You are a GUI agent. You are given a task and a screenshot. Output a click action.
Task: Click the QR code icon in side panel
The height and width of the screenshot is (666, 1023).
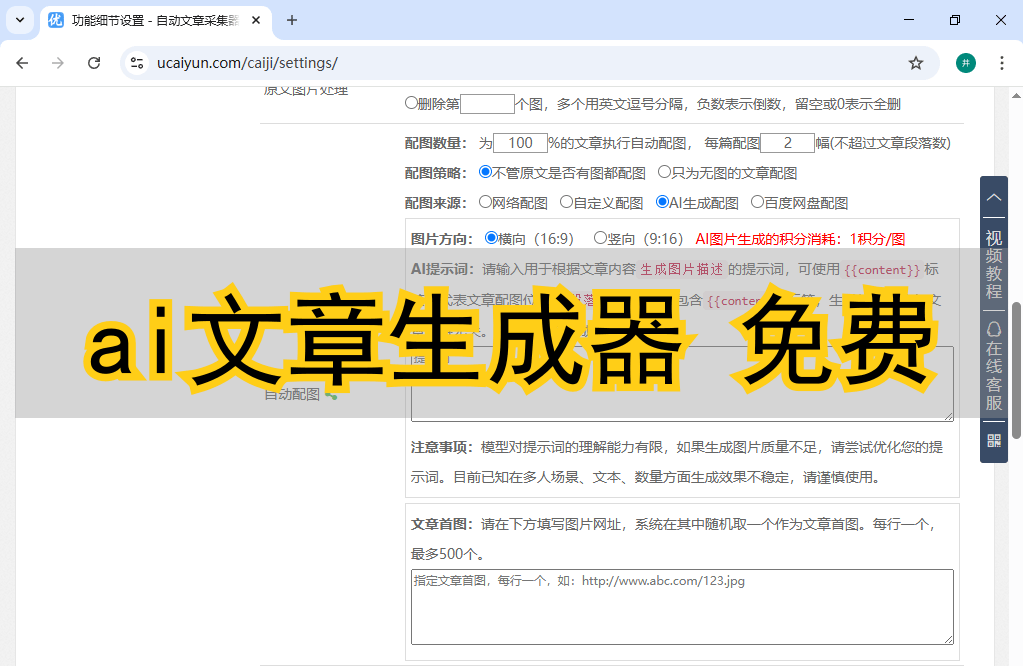(993, 440)
